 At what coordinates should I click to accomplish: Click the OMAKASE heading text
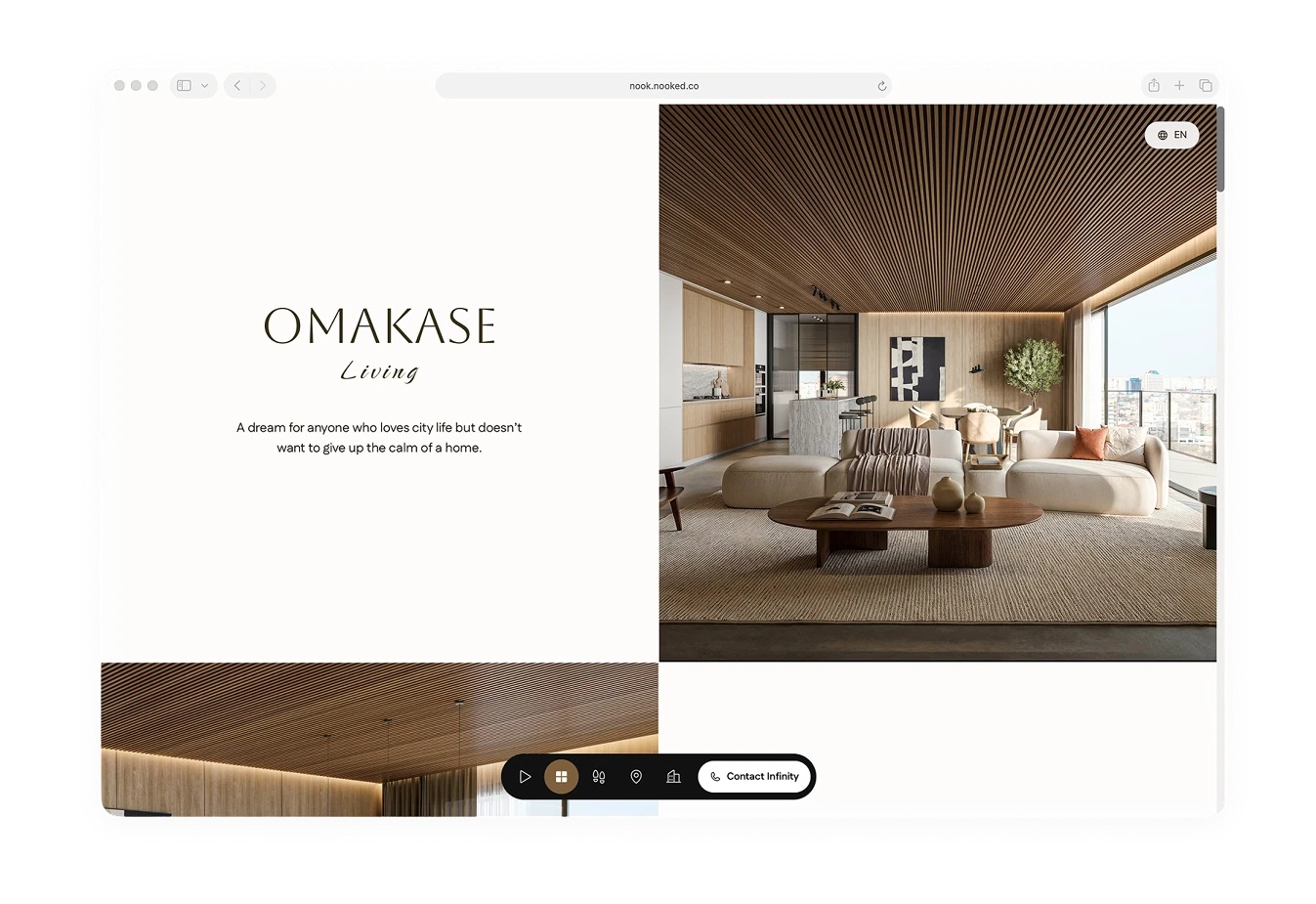point(379,326)
